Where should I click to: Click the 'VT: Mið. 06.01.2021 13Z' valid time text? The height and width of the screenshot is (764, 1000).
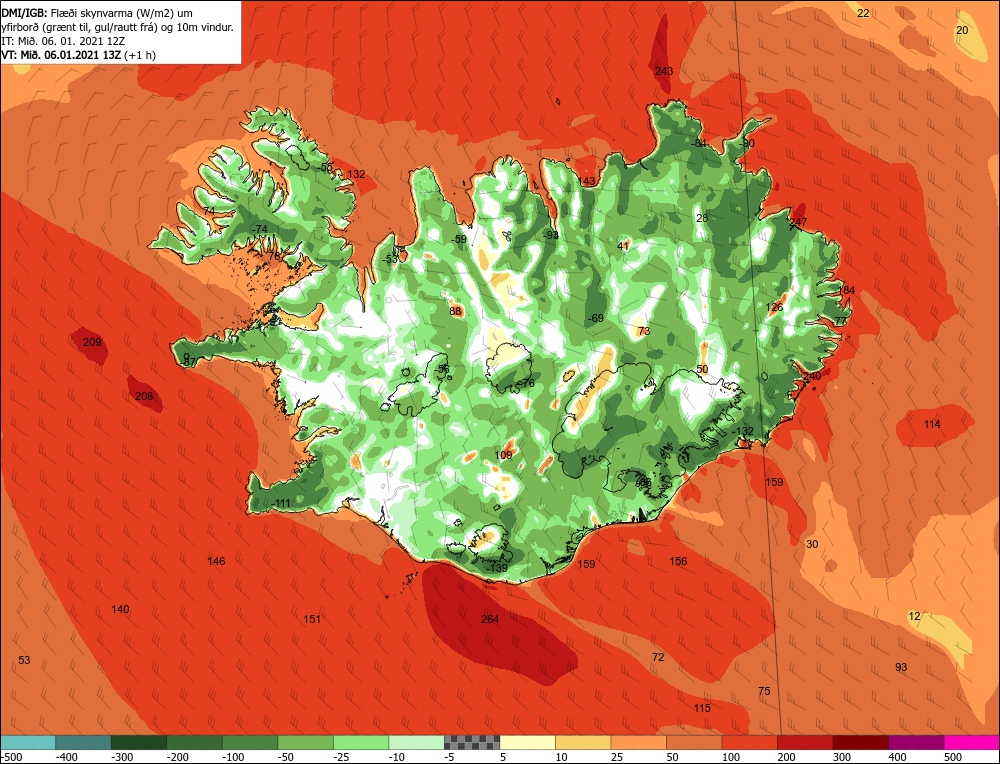coord(61,55)
